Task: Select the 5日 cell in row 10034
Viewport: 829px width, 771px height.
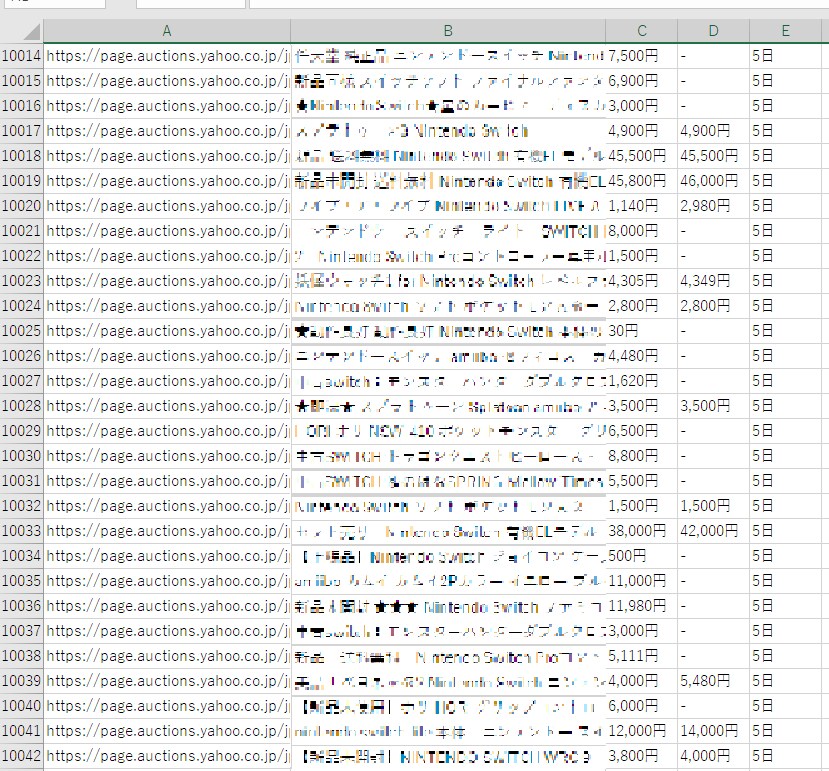Action: [x=786, y=556]
